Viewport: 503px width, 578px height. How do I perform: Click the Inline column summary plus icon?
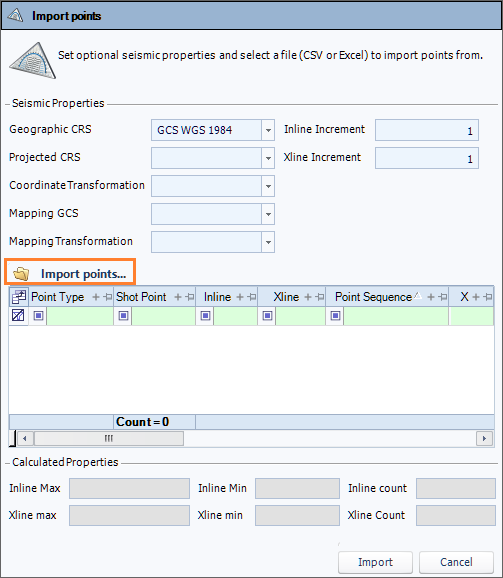point(240,297)
